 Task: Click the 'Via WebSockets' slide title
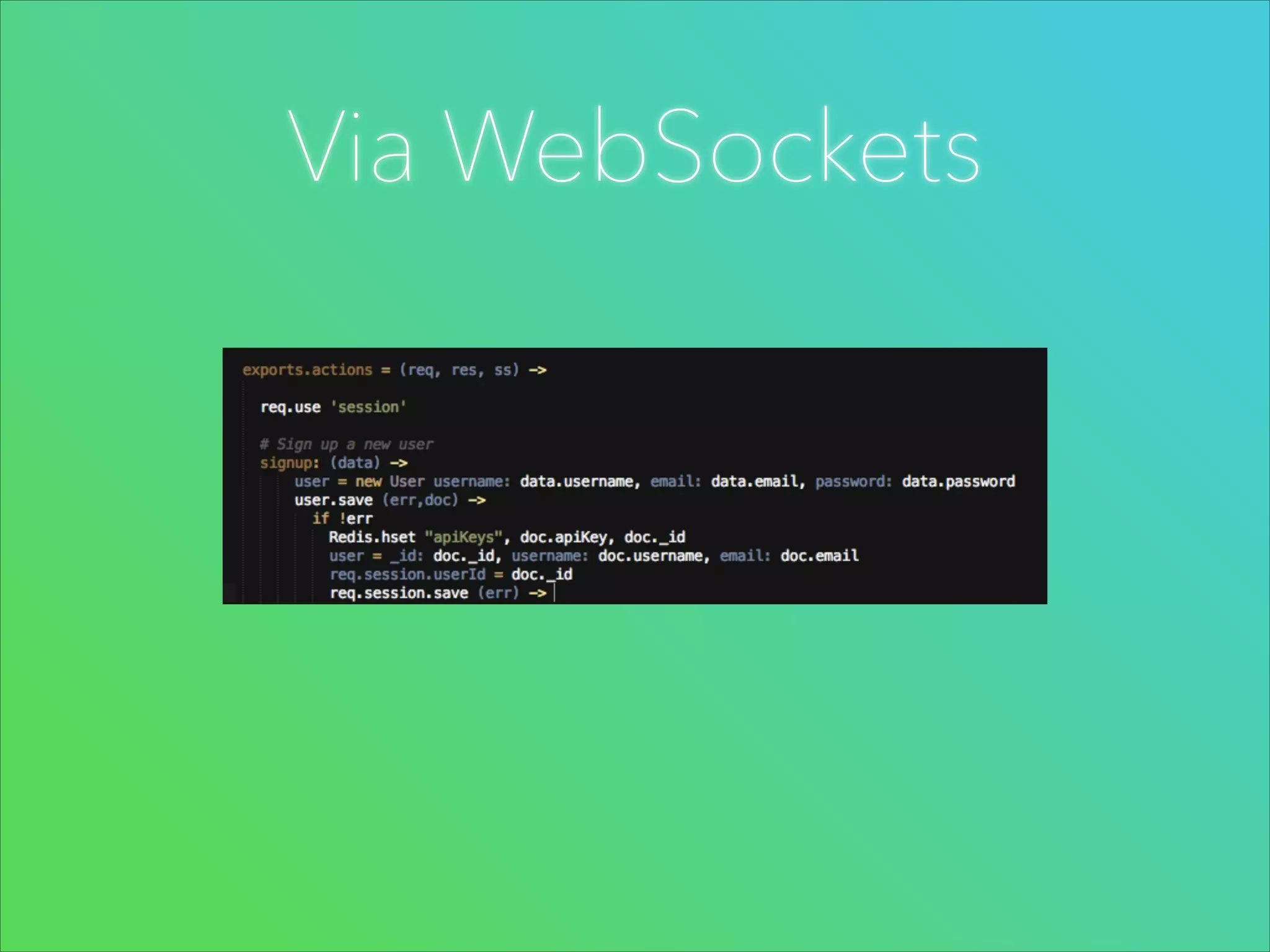pyautogui.click(x=634, y=146)
